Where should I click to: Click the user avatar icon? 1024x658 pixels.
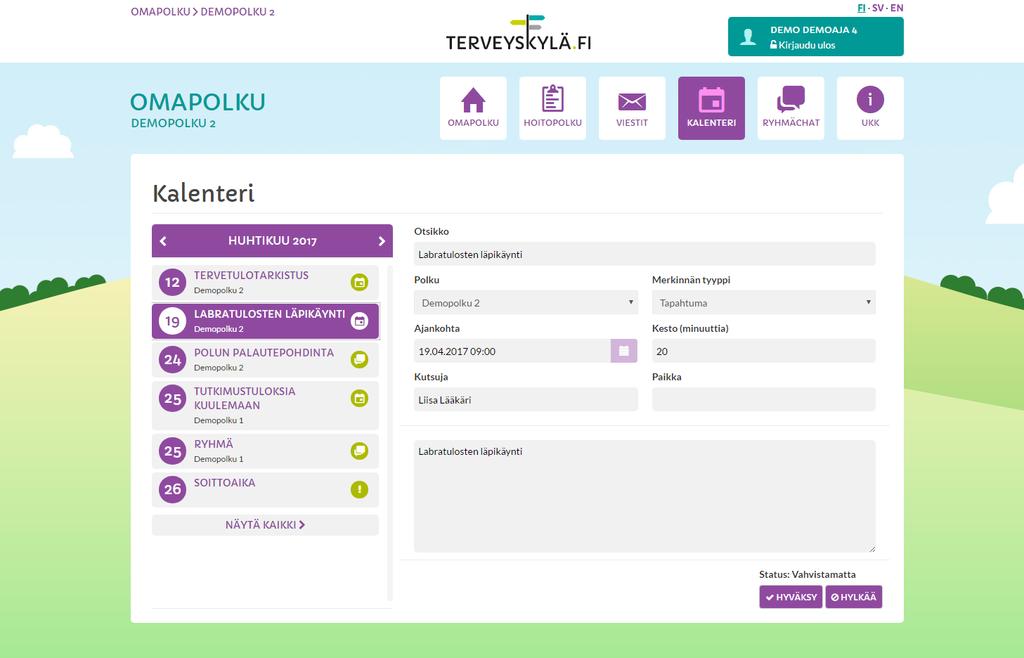point(748,37)
